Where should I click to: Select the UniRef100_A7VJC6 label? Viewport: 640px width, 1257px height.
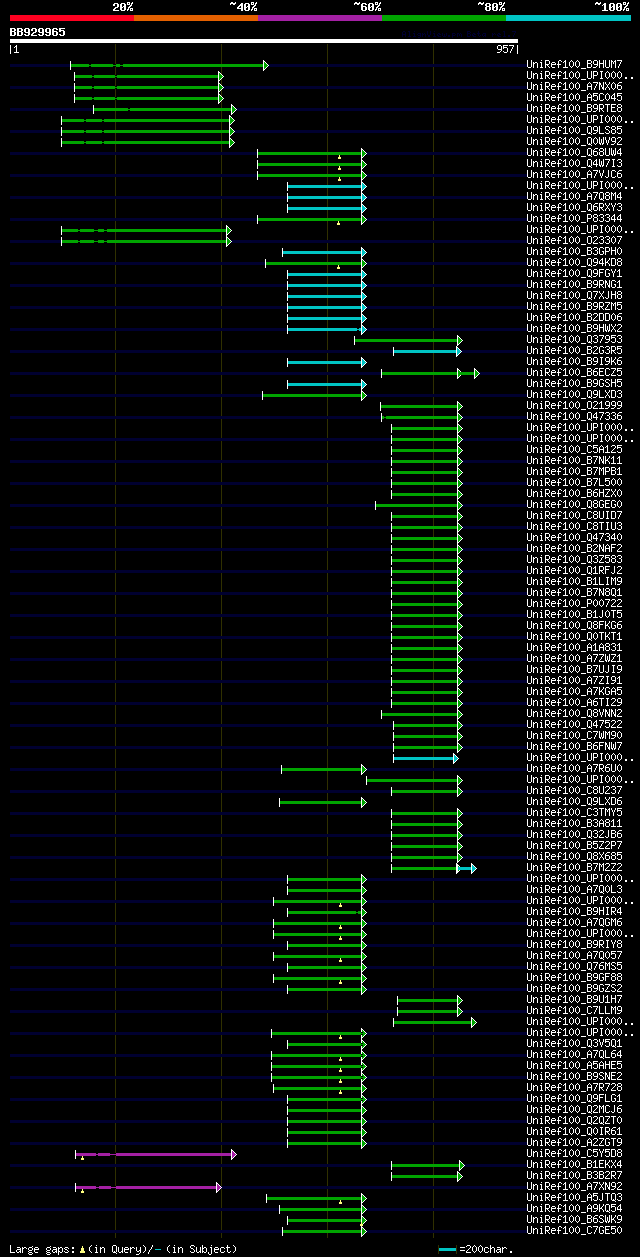tap(574, 175)
